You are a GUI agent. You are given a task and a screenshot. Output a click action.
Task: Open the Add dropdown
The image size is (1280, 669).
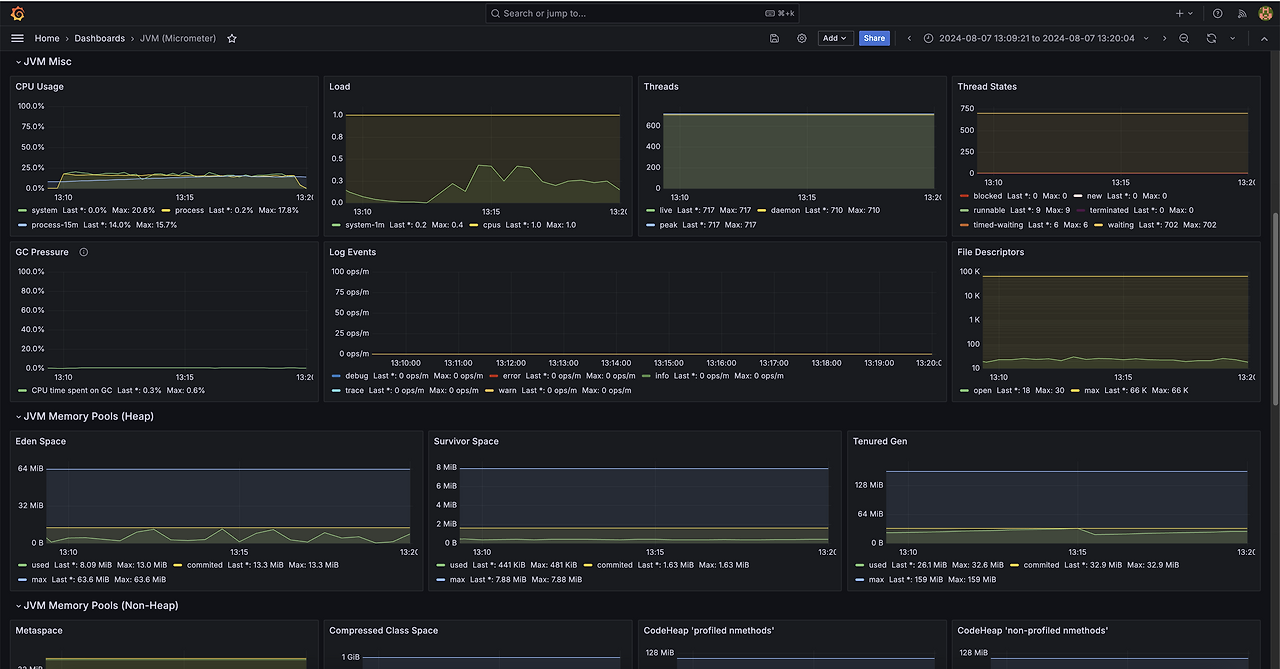(834, 38)
